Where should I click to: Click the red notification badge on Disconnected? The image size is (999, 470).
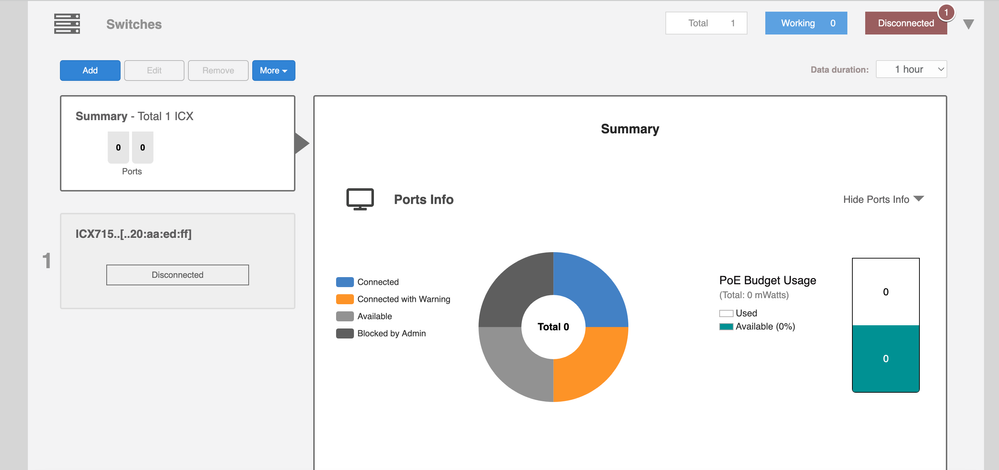click(x=946, y=13)
